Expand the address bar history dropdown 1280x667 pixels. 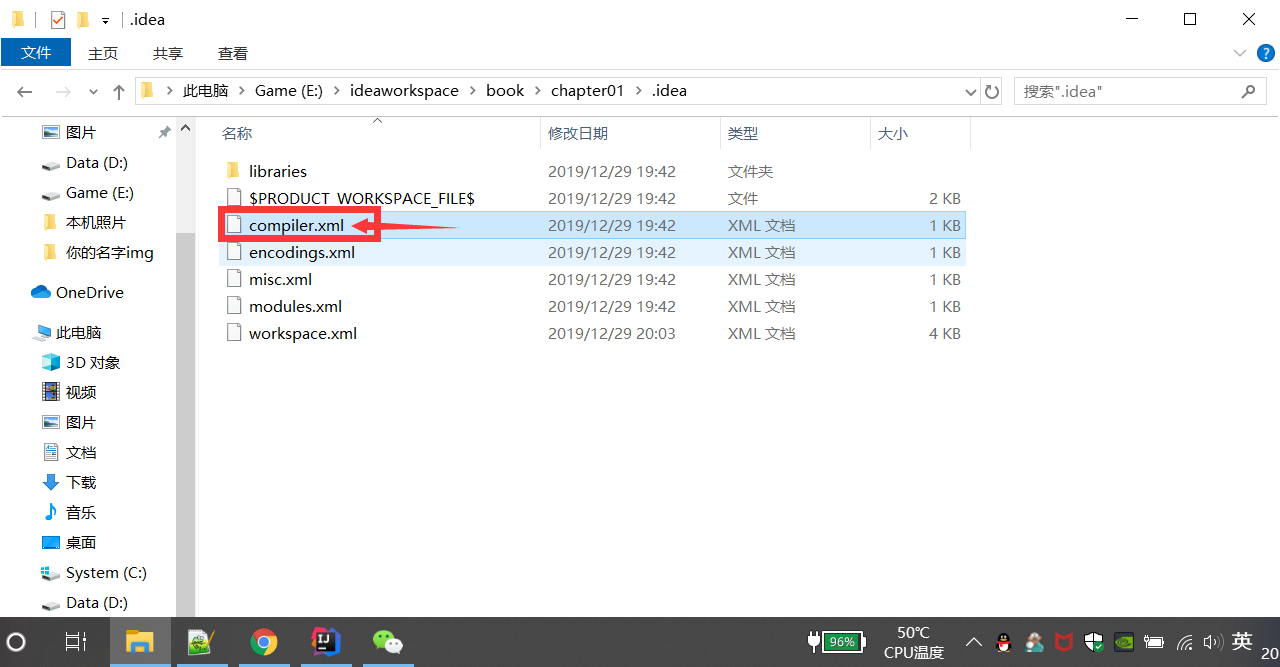click(970, 91)
